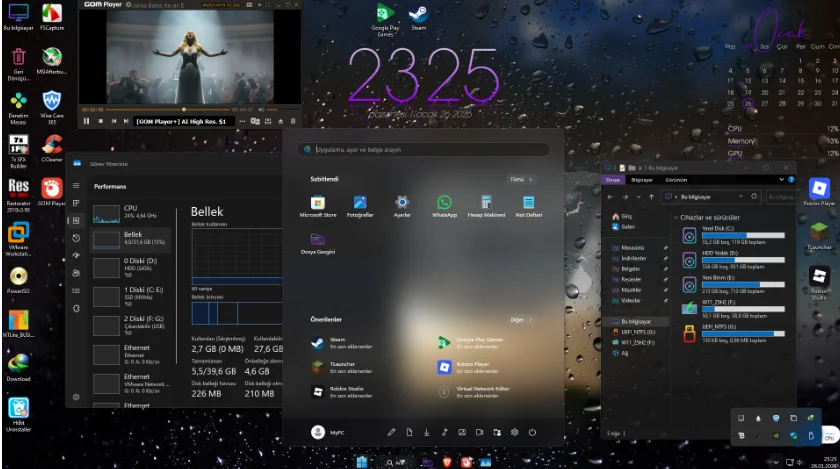840x469 pixels.
Task: Pause playback in GOM Player
Action: click(x=86, y=121)
